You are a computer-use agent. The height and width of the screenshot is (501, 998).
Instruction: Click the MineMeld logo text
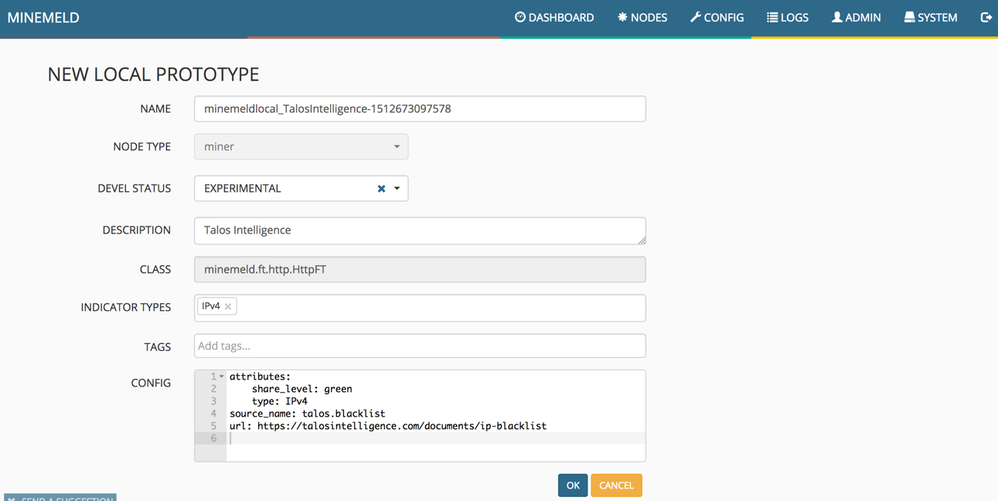pyautogui.click(x=43, y=18)
